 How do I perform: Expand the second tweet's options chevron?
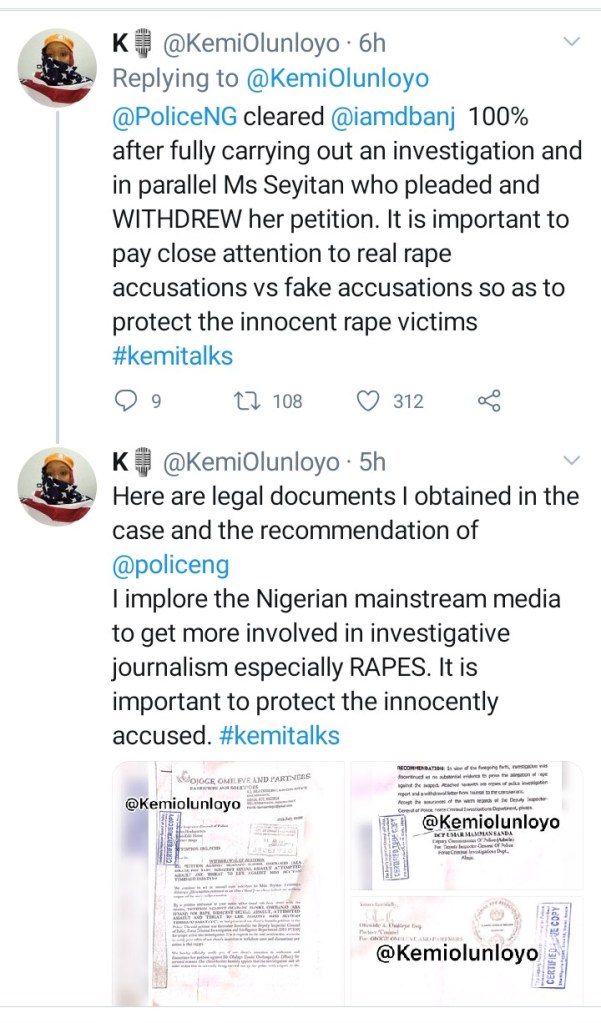point(572,461)
